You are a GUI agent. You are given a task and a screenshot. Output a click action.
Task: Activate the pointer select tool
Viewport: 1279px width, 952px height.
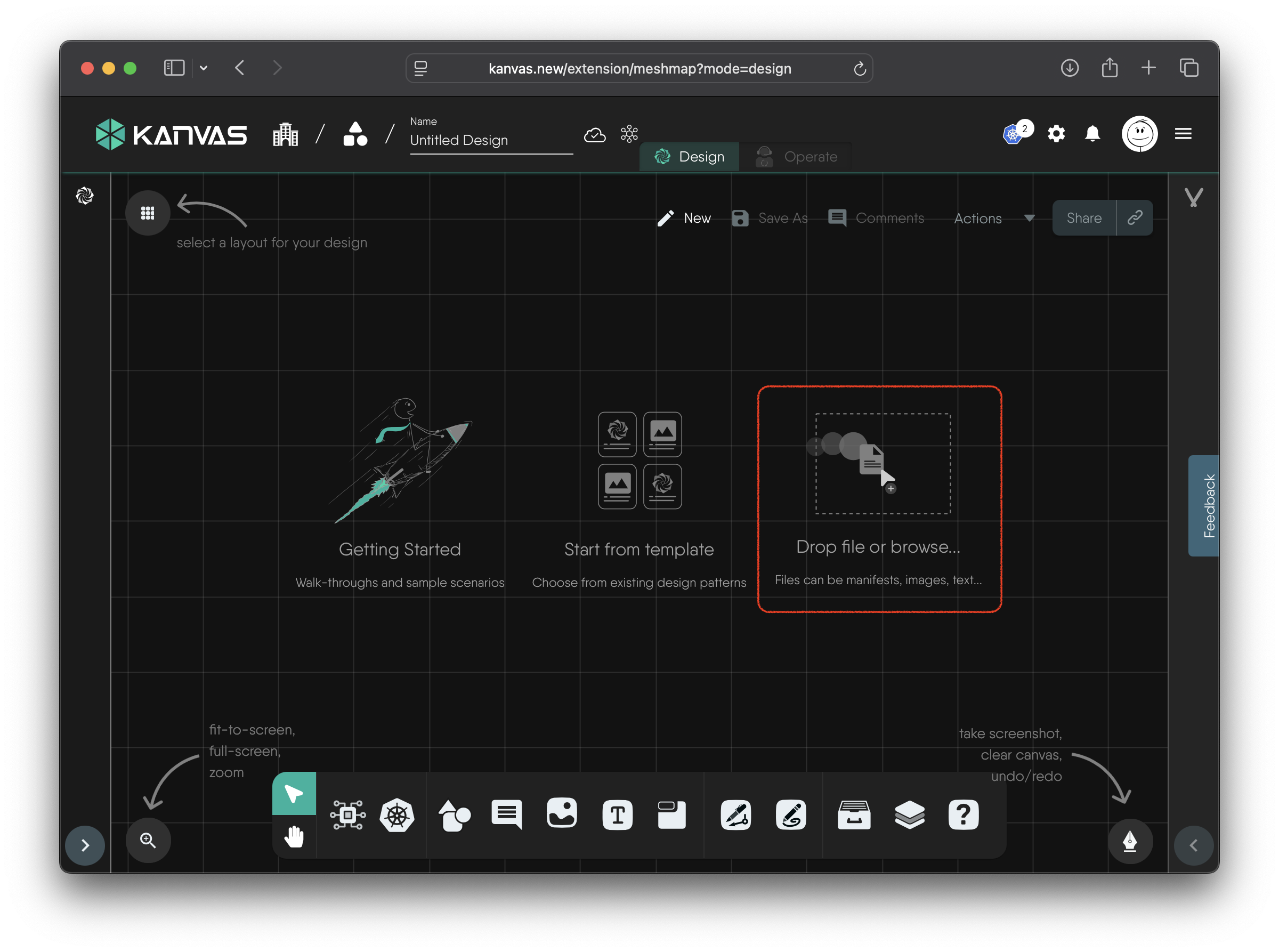(x=294, y=794)
